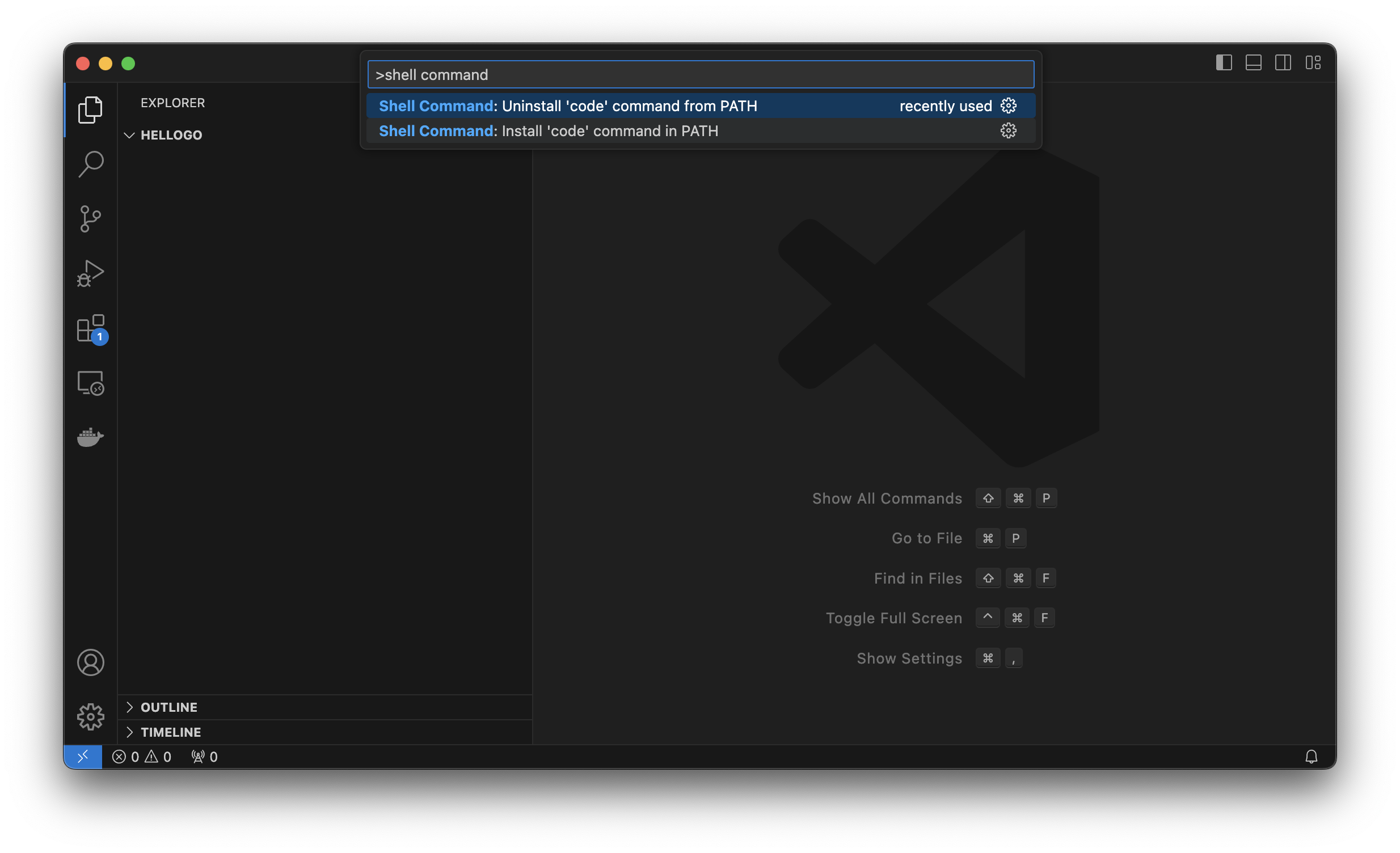Image resolution: width=1400 pixels, height=853 pixels.
Task: Expand the OUTLINE section
Action: pos(130,707)
